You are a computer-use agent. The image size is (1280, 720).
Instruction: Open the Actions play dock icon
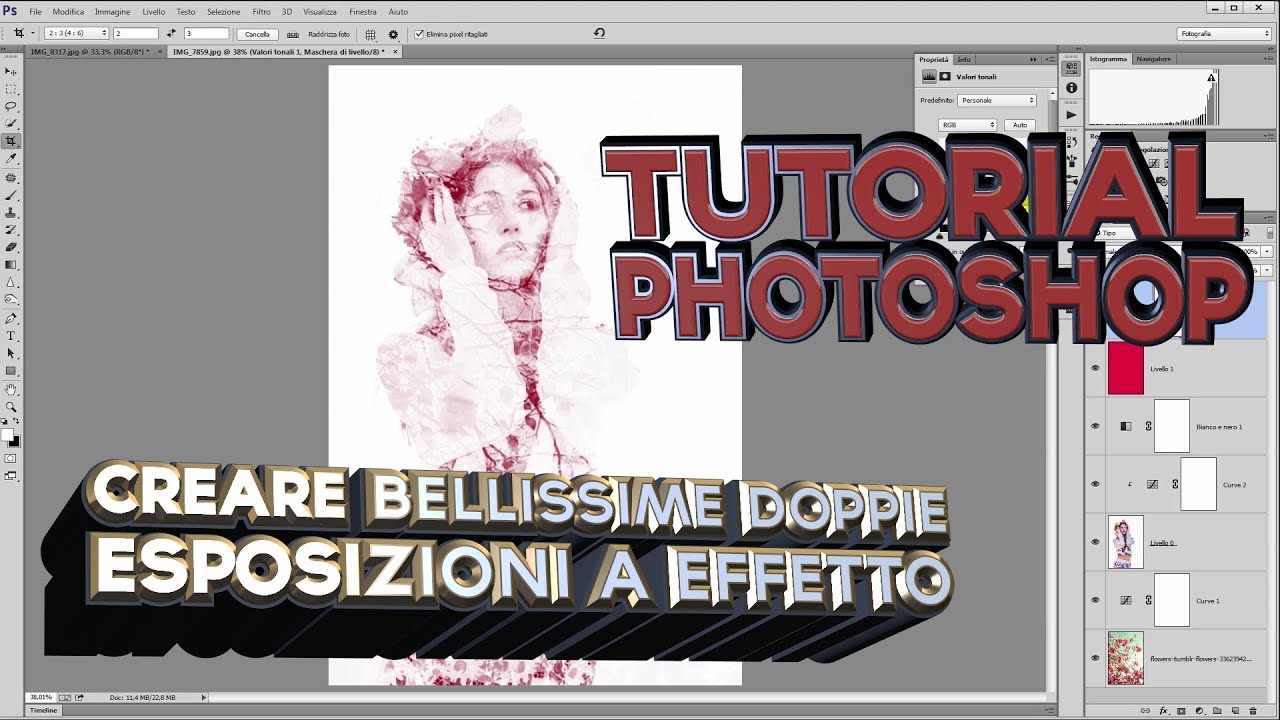[1071, 114]
